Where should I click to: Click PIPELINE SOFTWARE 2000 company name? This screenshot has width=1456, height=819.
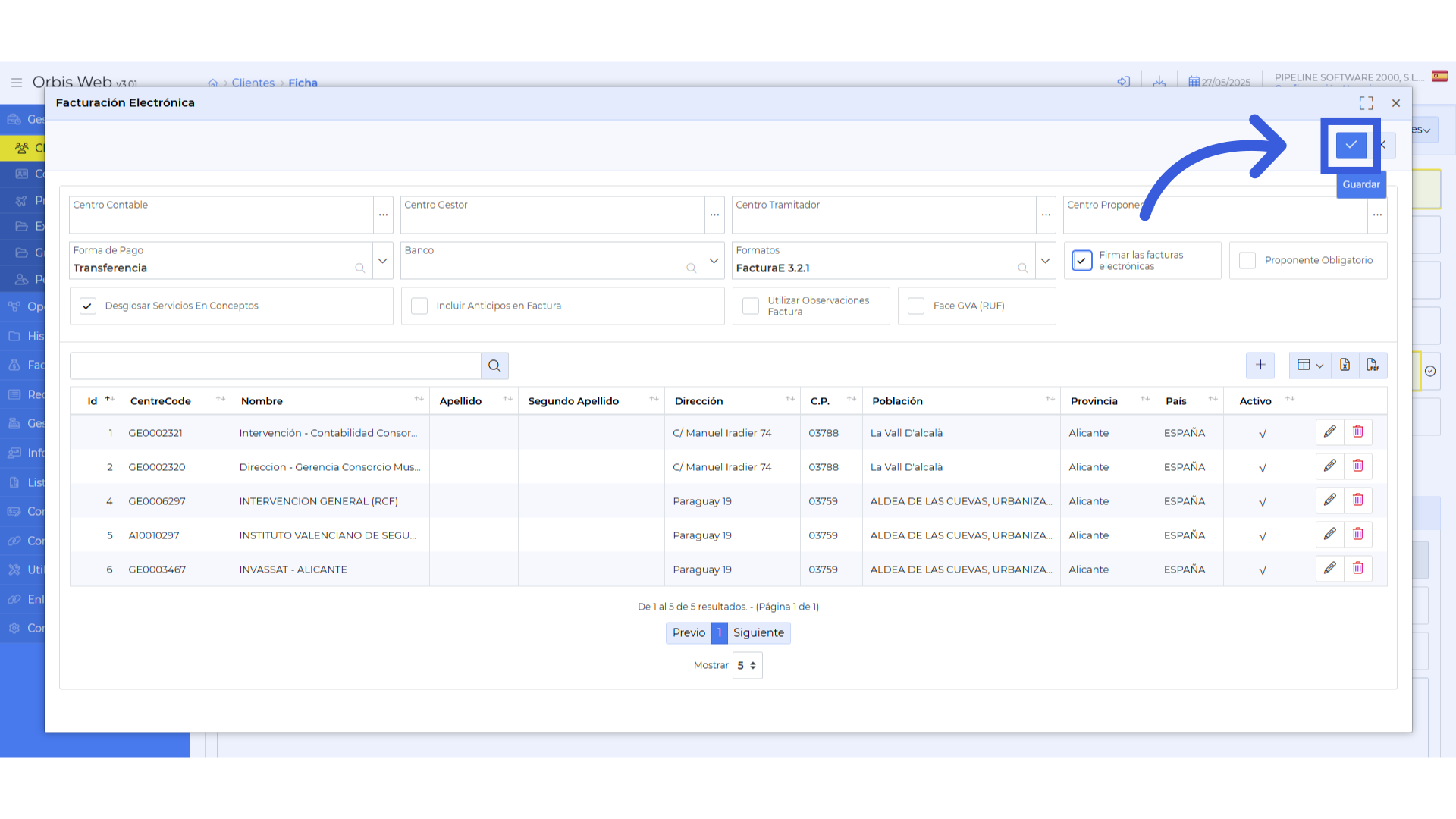(x=1349, y=77)
